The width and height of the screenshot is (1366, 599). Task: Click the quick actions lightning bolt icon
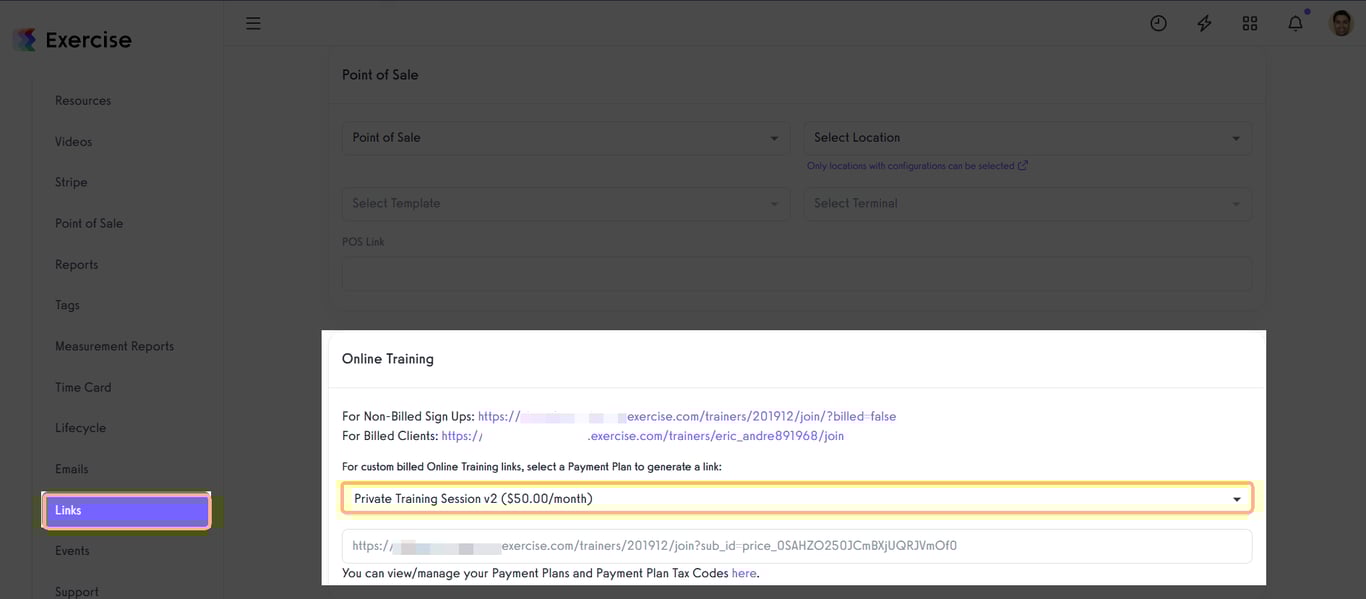[x=1204, y=22]
